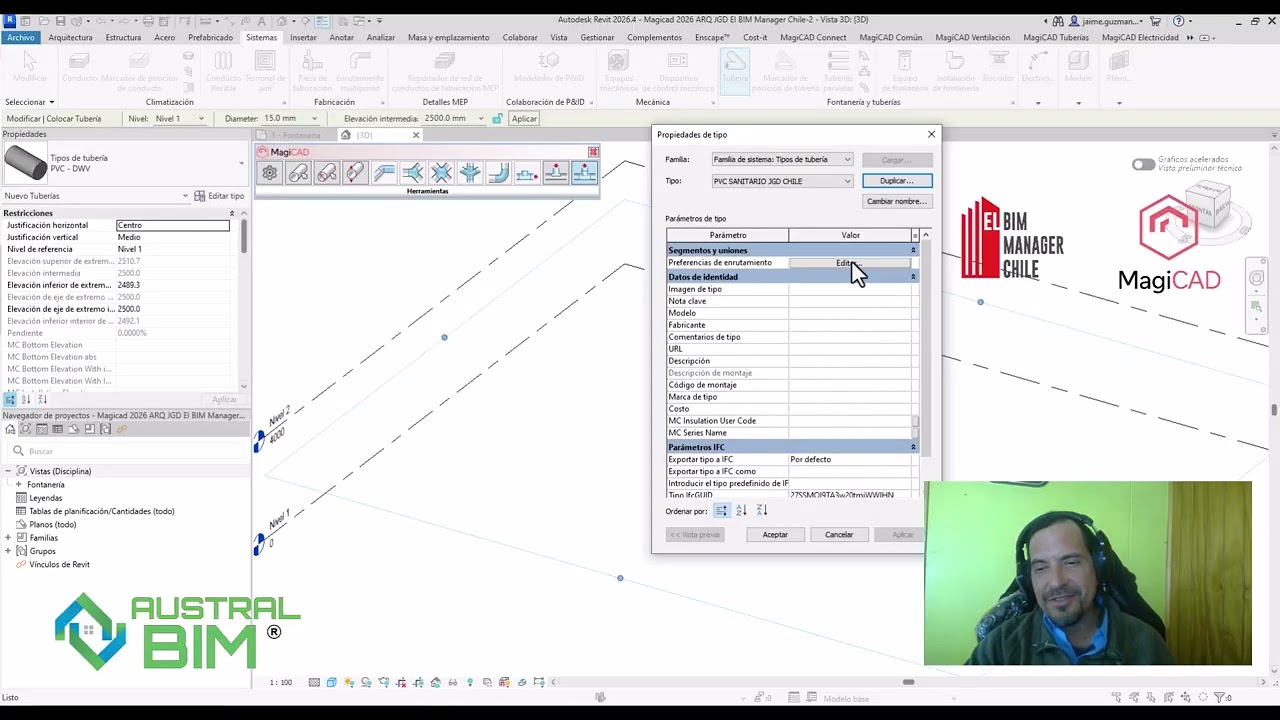
Task: Close the MagiCAD floating toolbar
Action: click(593, 152)
